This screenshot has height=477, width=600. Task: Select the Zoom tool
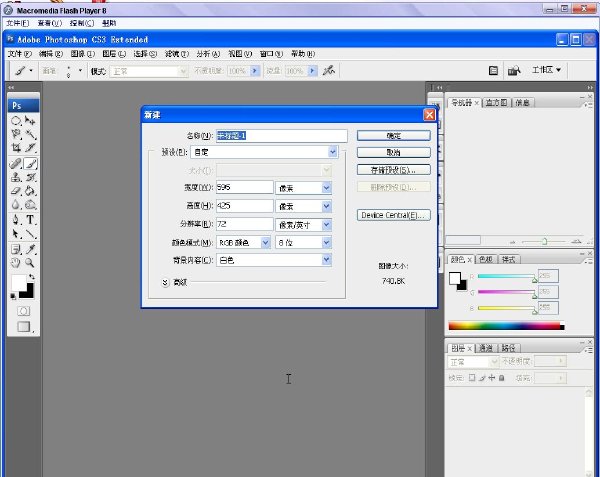point(30,263)
